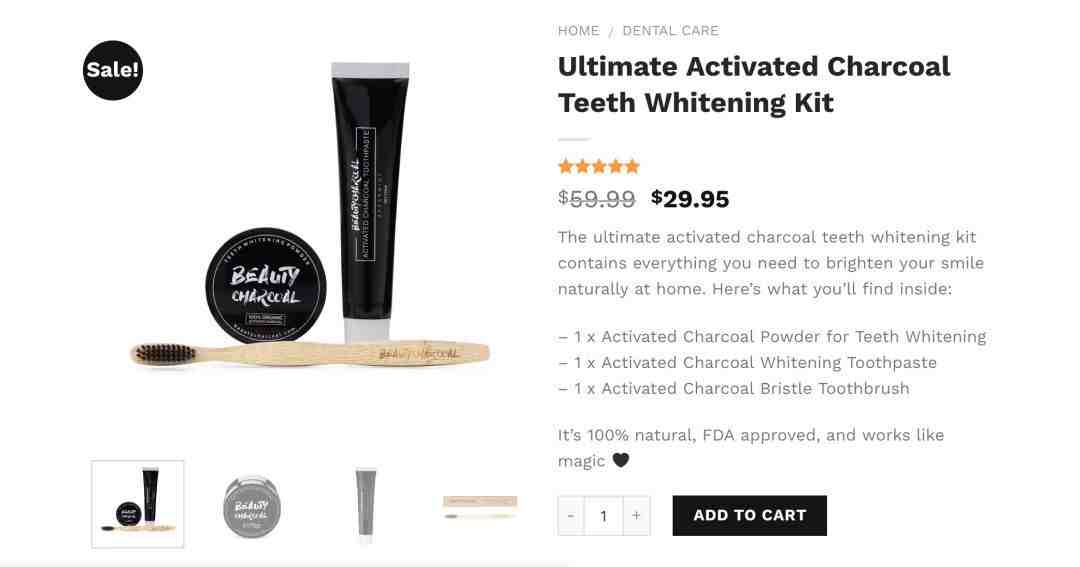Click the black Sale! badge
Viewport: 1080px width, 567px height.
(x=113, y=70)
